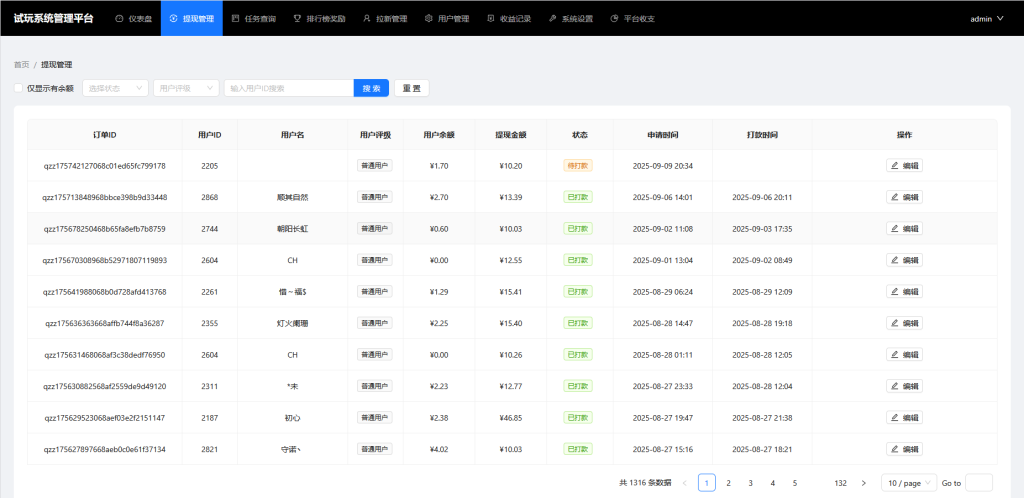This screenshot has height=498, width=1024.
Task: Open the 用户评级 rating dropdown filter
Action: click(186, 88)
